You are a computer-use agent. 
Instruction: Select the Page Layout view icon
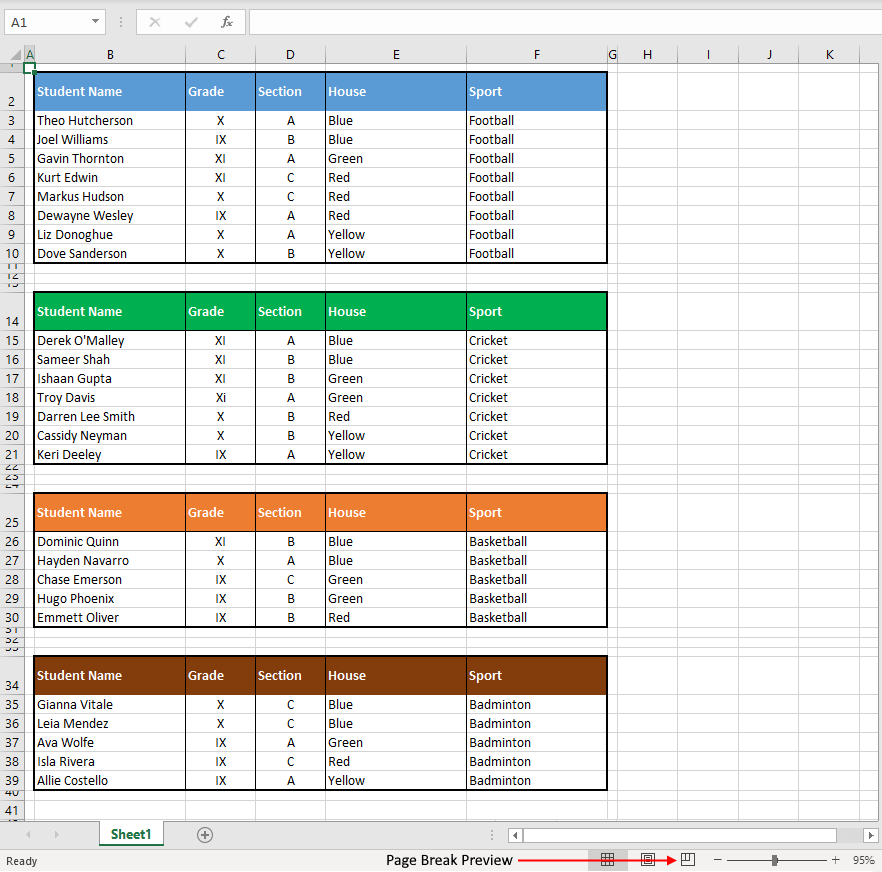click(x=647, y=859)
